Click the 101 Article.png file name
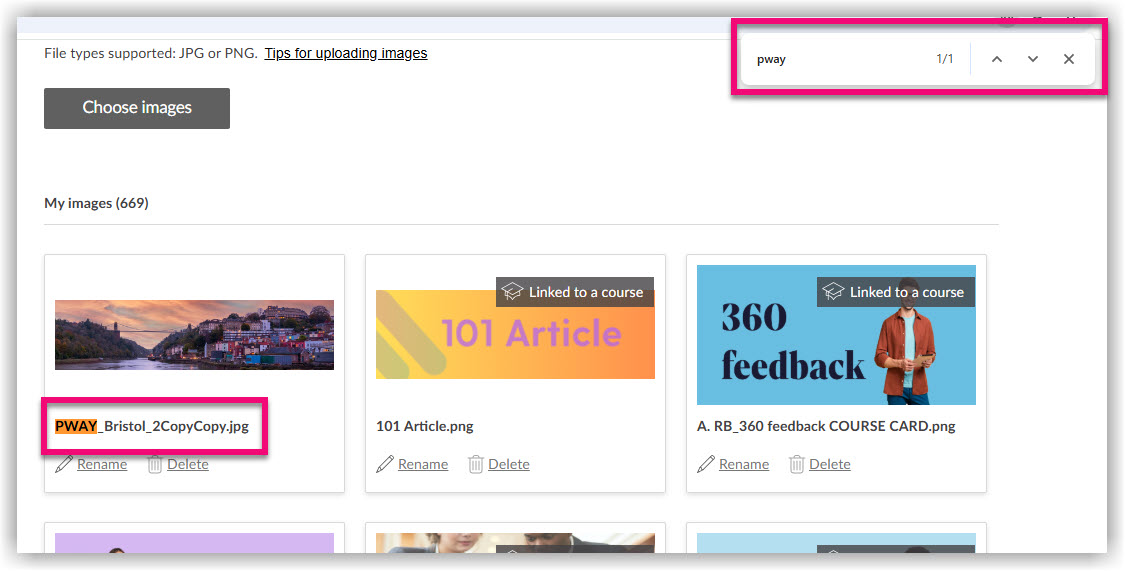The image size is (1125, 571). (425, 426)
